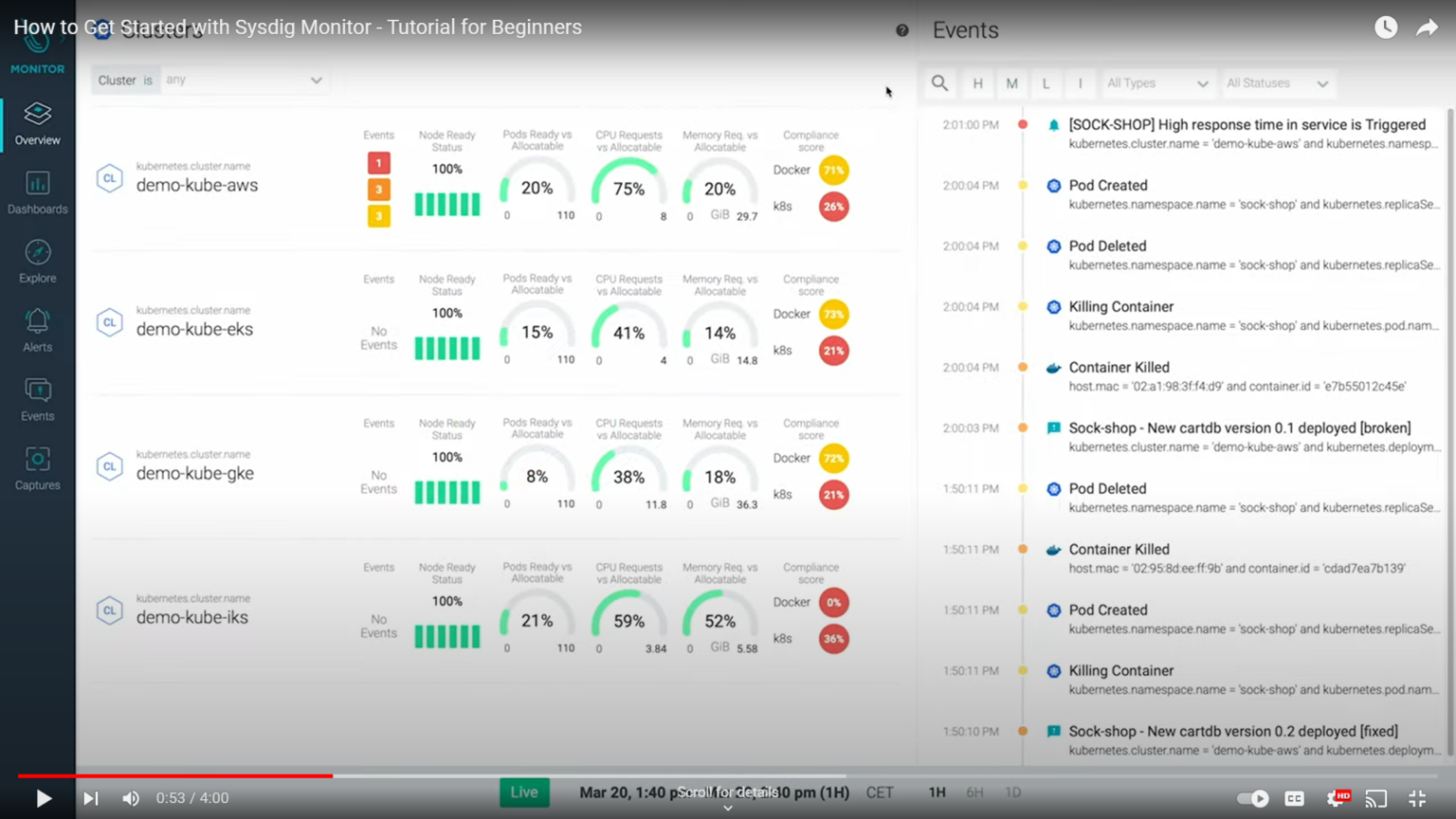The image size is (1456, 819).
Task: Select the 6H time range
Action: (974, 792)
